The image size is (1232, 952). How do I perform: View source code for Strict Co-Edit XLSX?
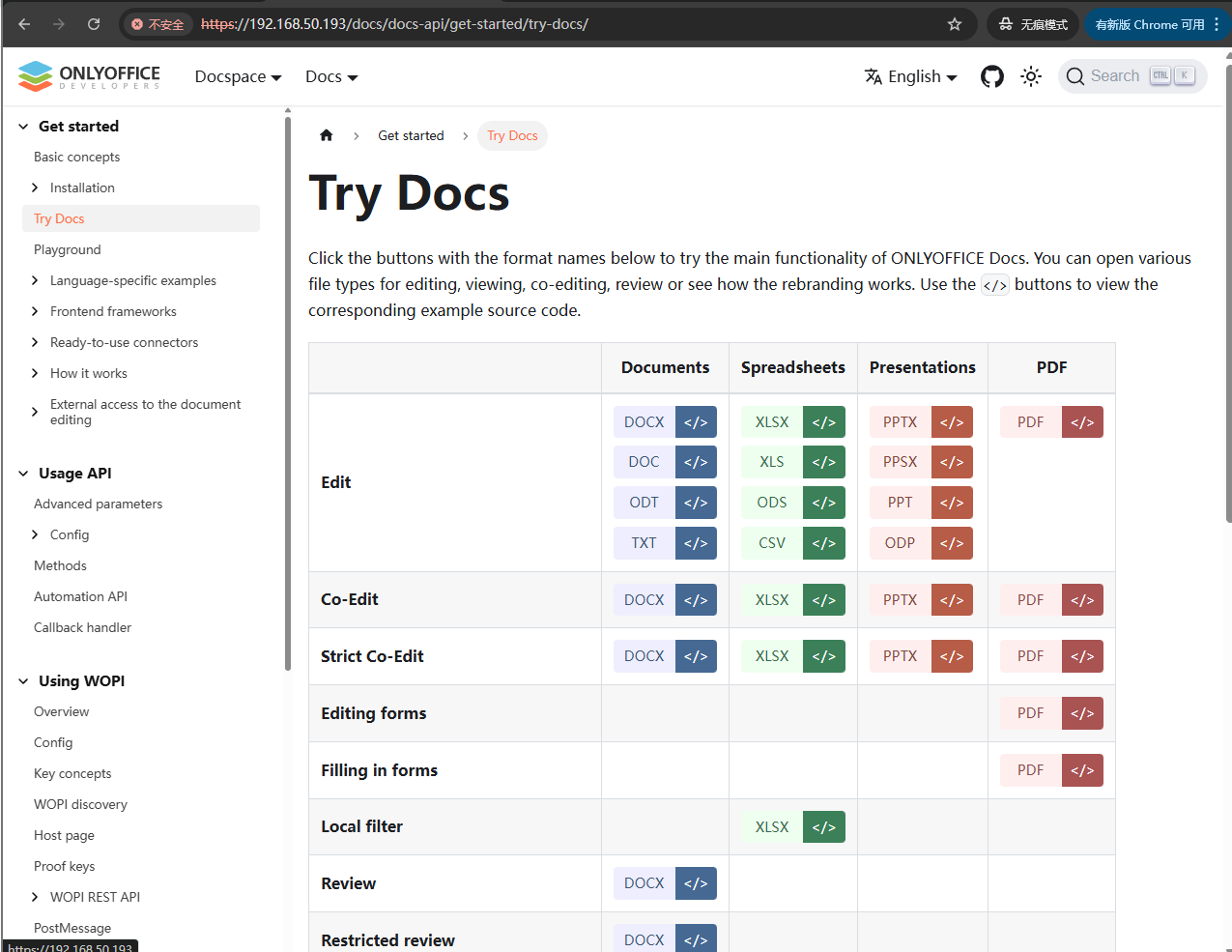(x=824, y=656)
